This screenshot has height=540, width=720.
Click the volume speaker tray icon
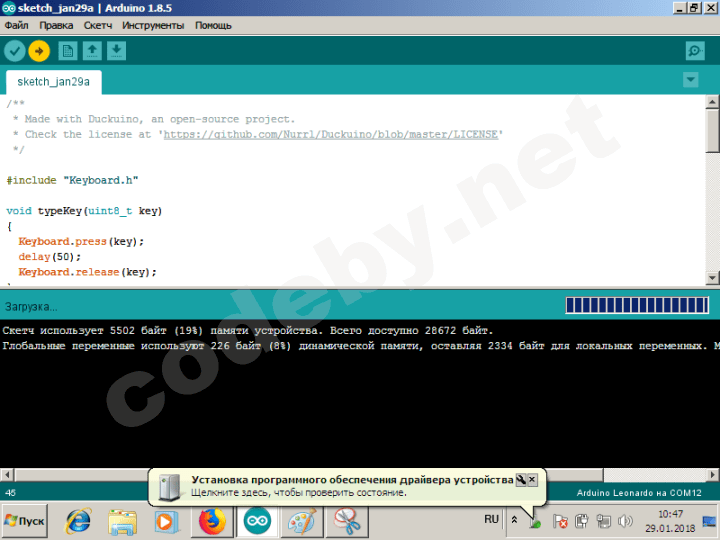tap(625, 521)
